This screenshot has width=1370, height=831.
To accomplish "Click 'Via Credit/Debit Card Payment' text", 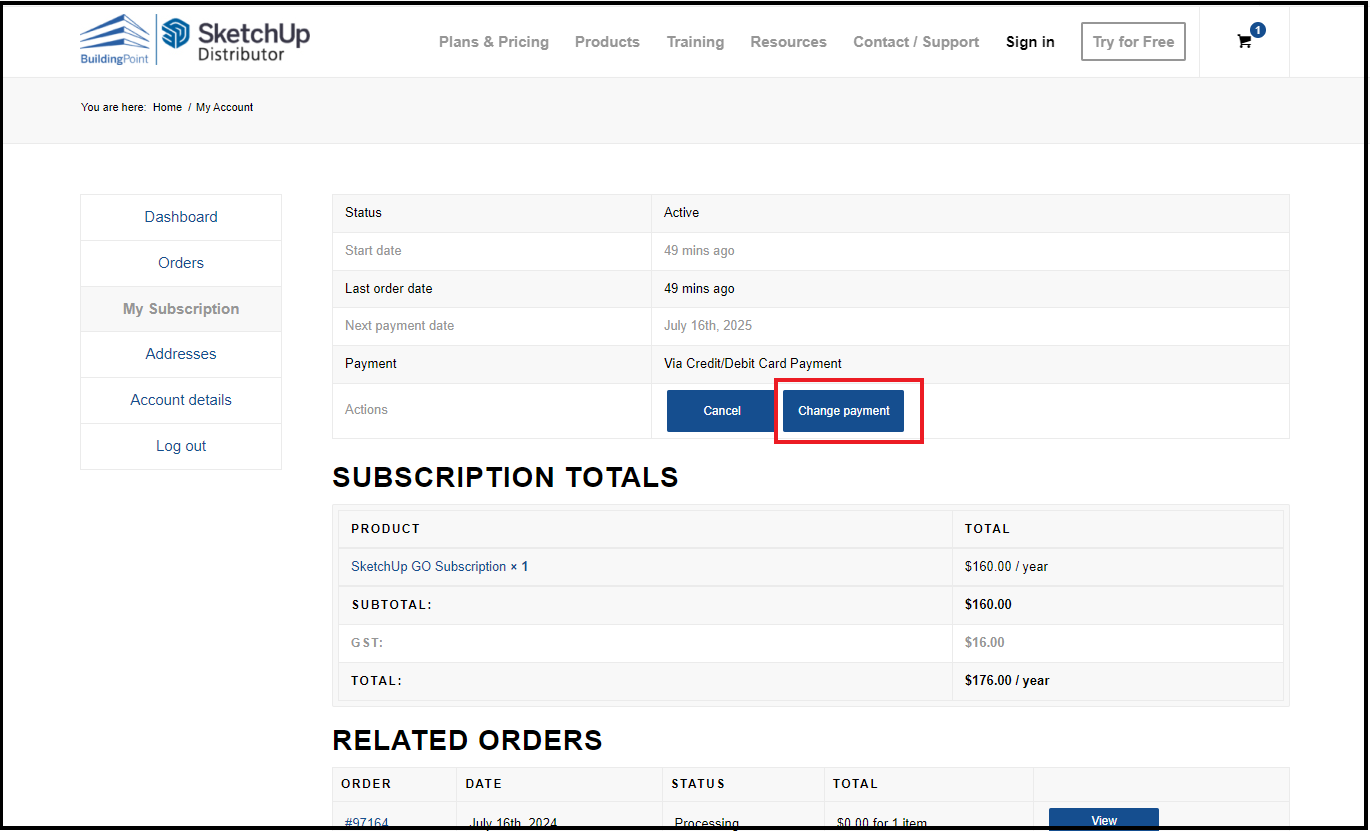I will [x=753, y=363].
